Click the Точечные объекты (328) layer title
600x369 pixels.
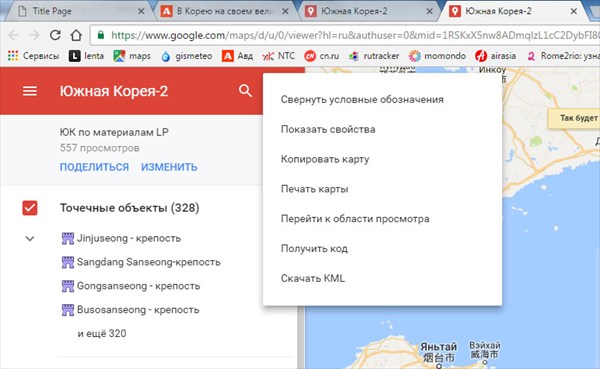pyautogui.click(x=130, y=208)
